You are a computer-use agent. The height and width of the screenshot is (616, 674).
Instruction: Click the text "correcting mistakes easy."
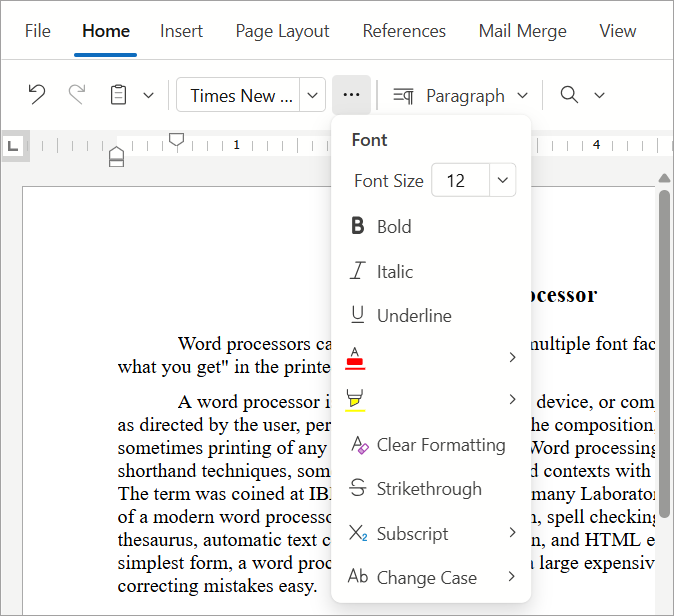point(218,585)
